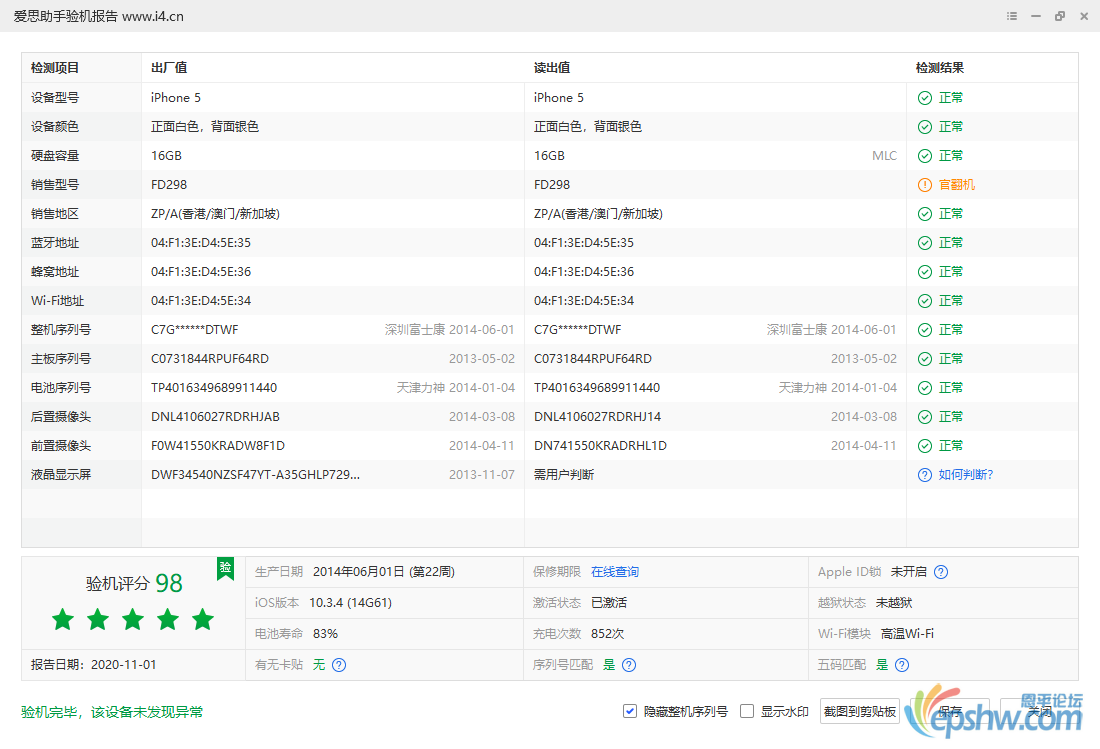Enable the 显示水印 checkbox
The height and width of the screenshot is (749, 1100).
click(747, 711)
